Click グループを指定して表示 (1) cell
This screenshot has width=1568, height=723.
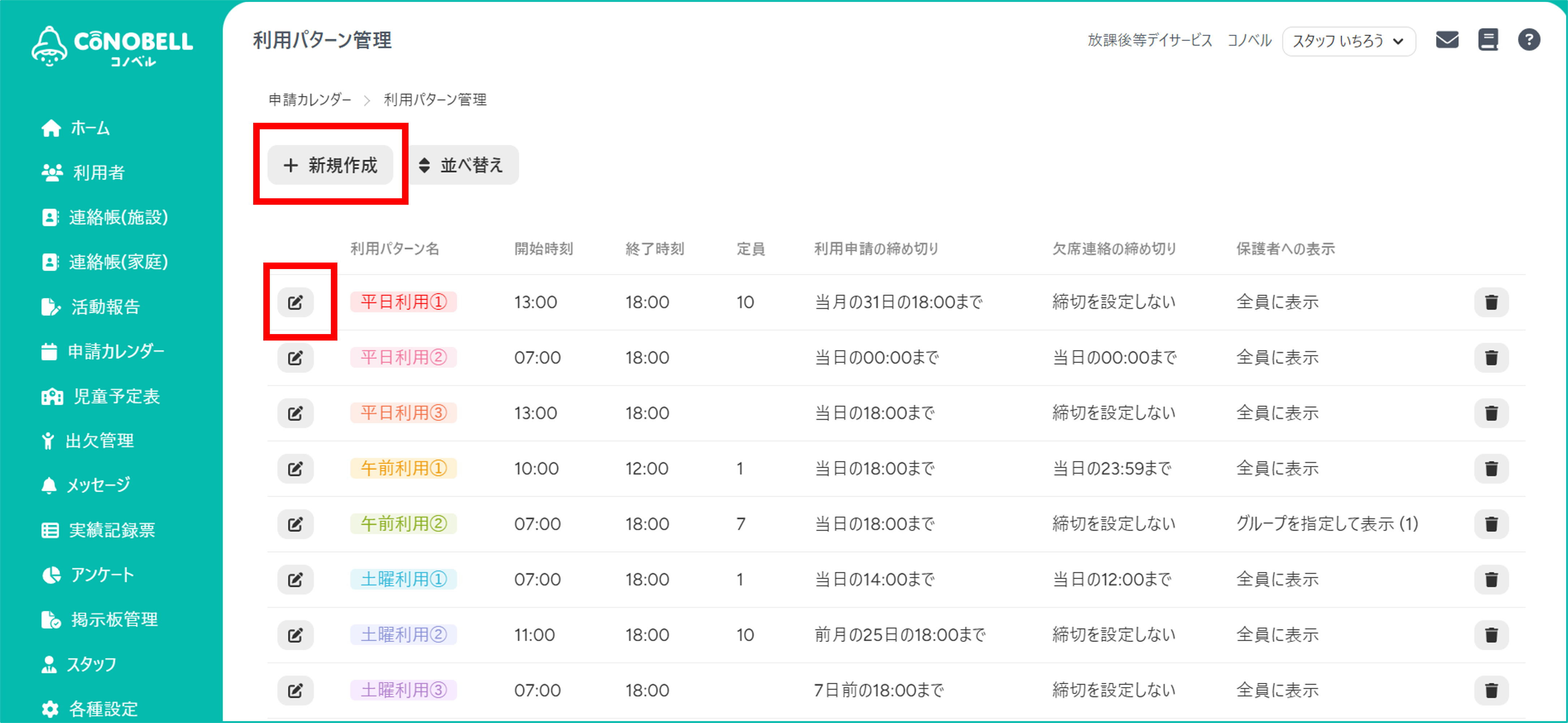tap(1327, 524)
